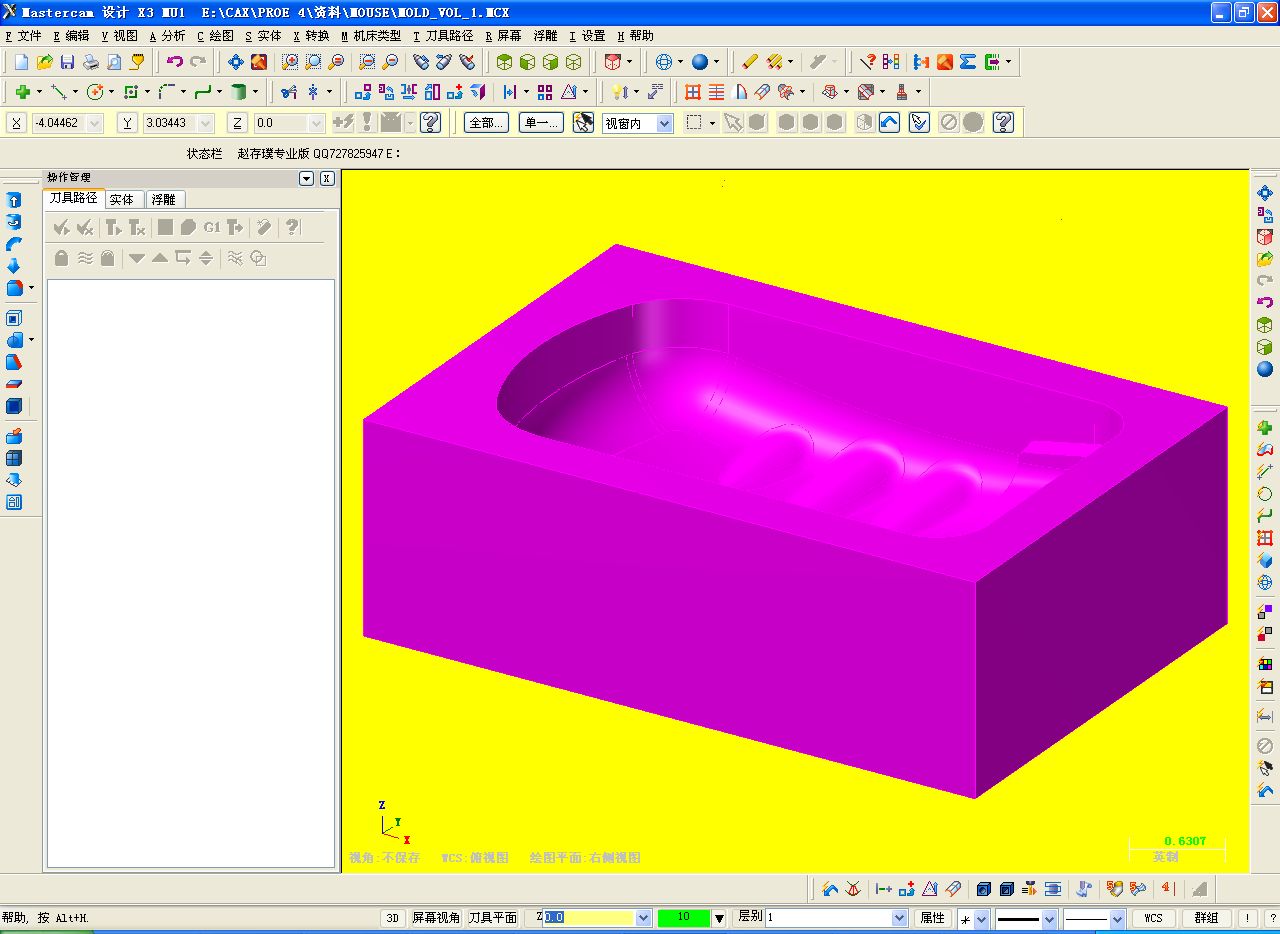Open the Z depth dropdown in status bar
This screenshot has height=934, width=1280.
pos(644,918)
